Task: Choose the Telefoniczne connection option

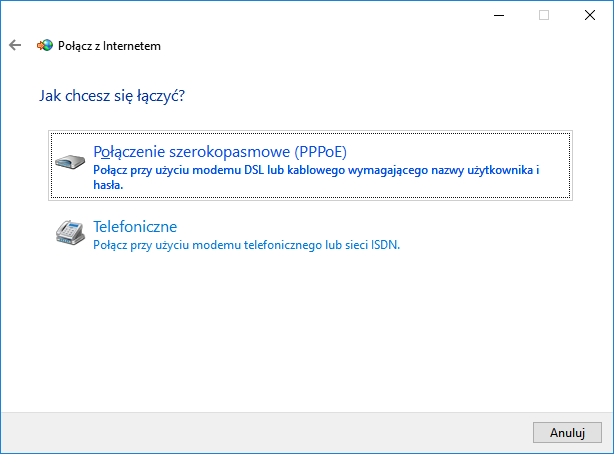Action: point(134,226)
